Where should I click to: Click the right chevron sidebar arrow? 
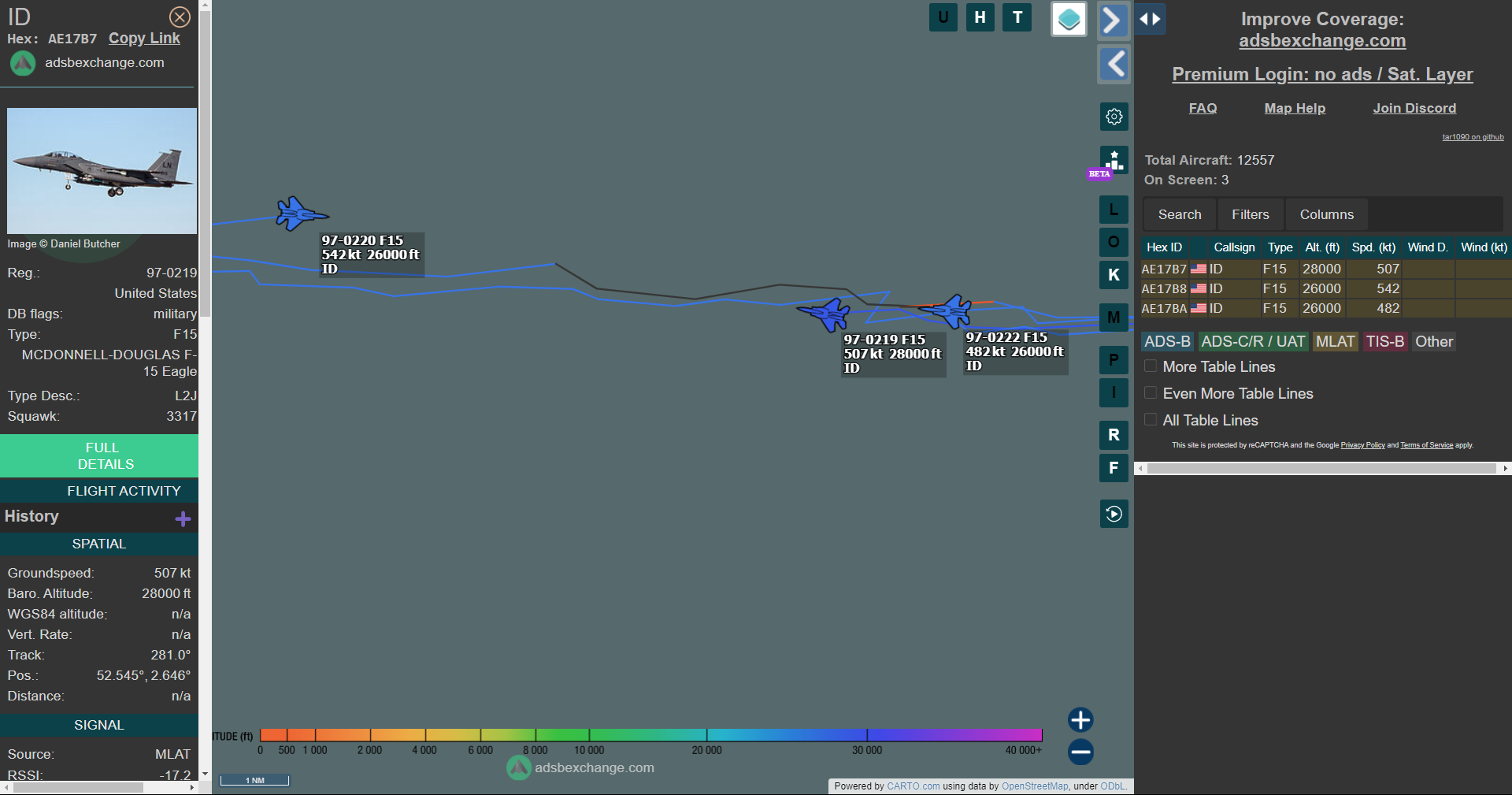[1114, 20]
